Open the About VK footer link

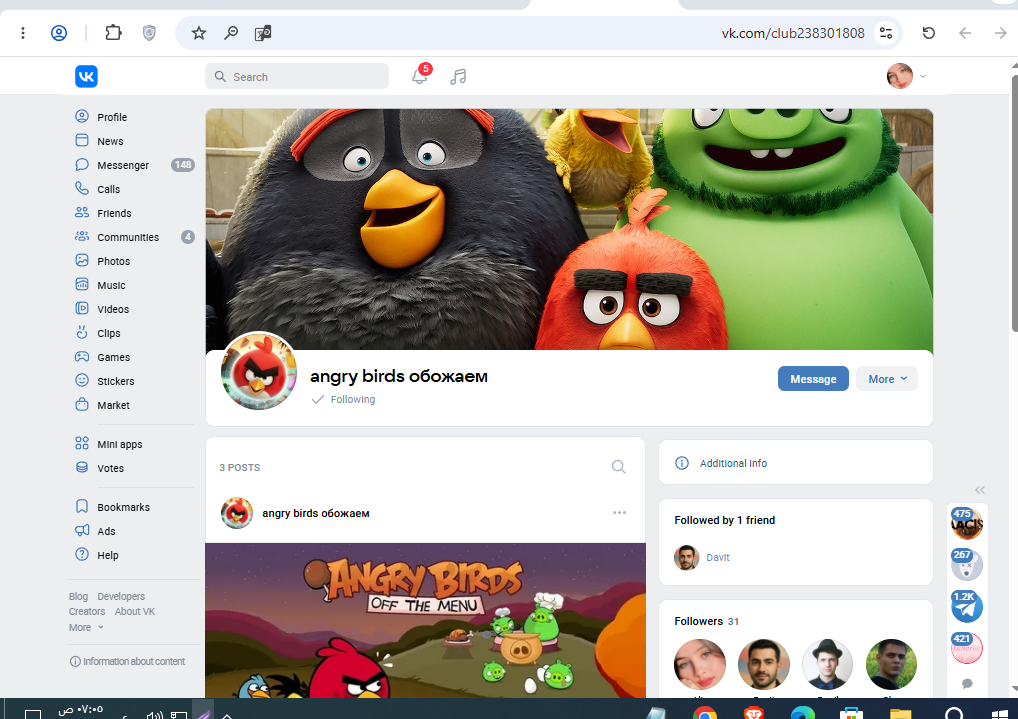[135, 612]
